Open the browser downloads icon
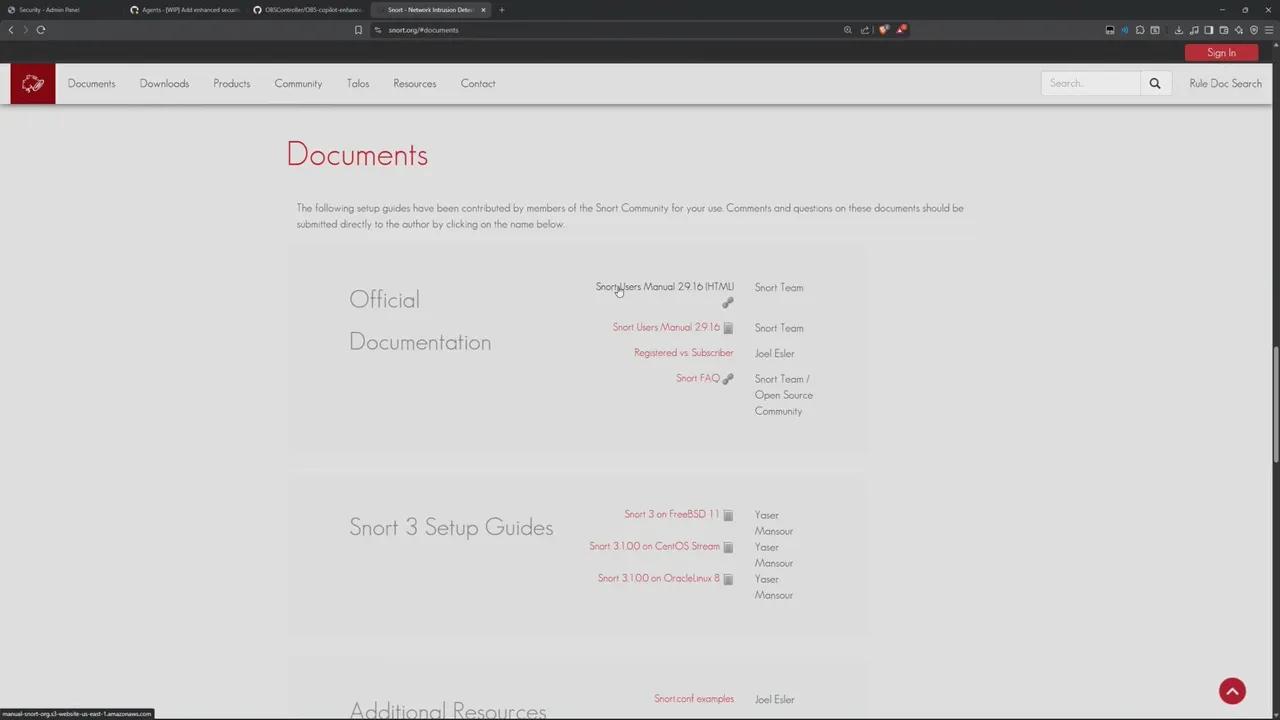This screenshot has width=1280, height=720. 1179,30
